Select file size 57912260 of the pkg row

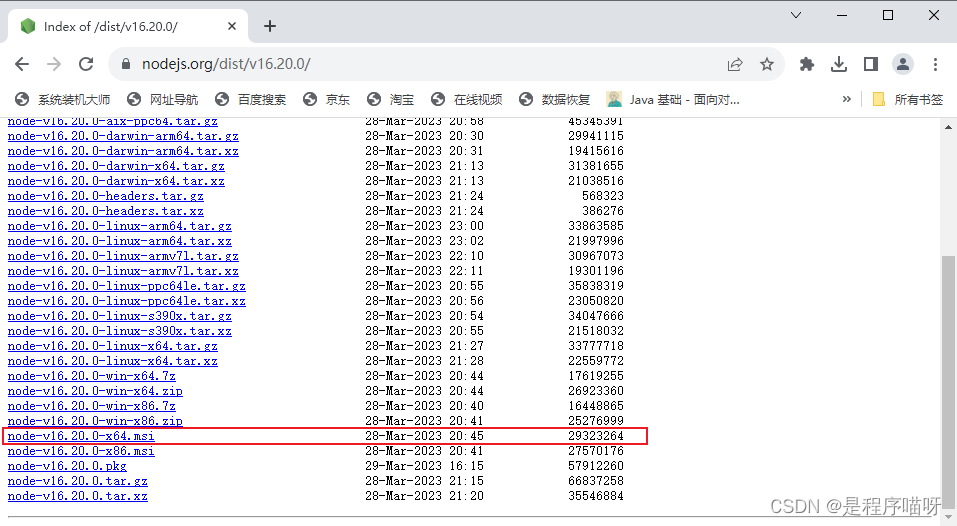point(596,466)
